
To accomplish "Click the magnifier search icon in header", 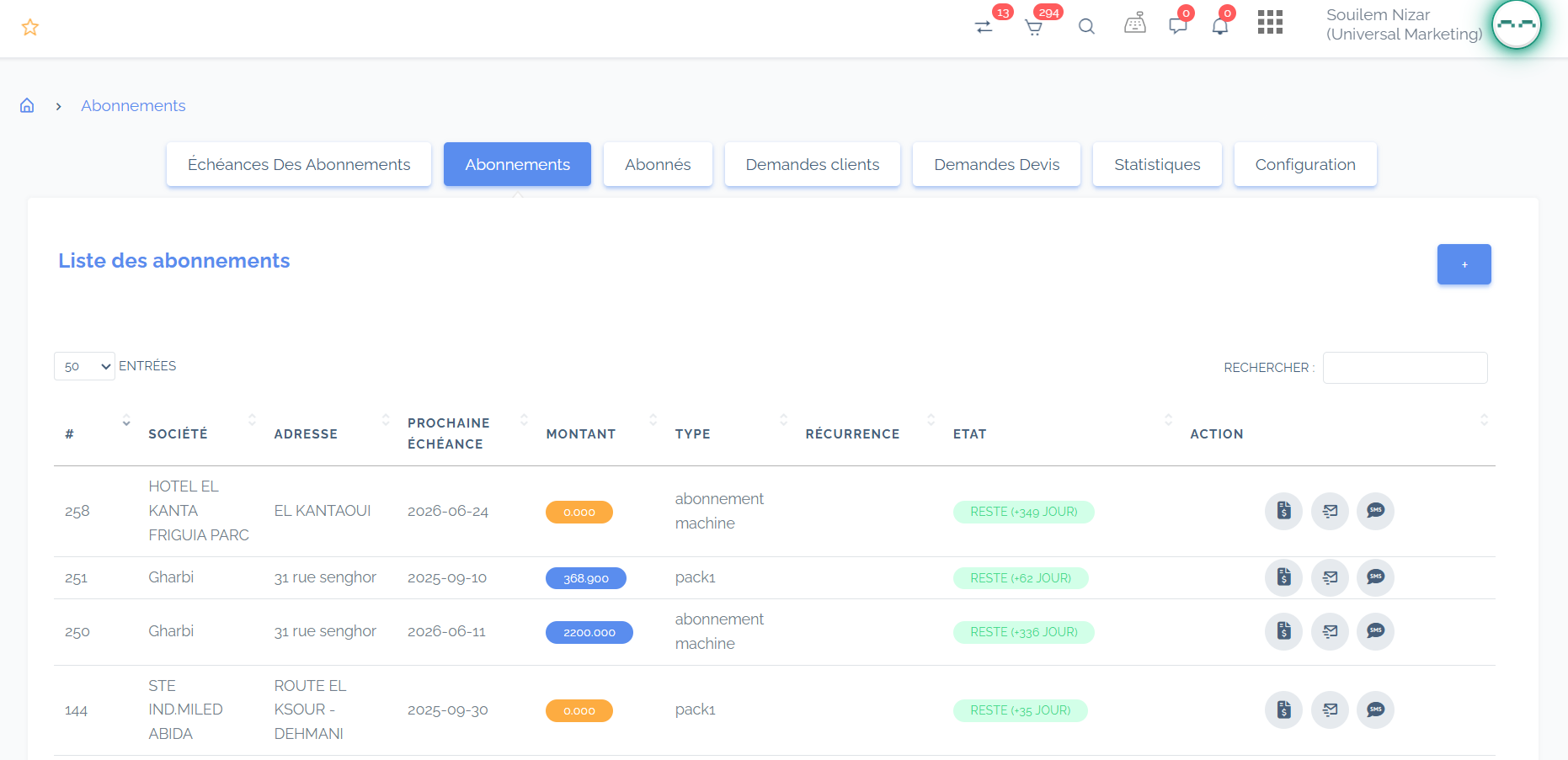I will [x=1086, y=27].
